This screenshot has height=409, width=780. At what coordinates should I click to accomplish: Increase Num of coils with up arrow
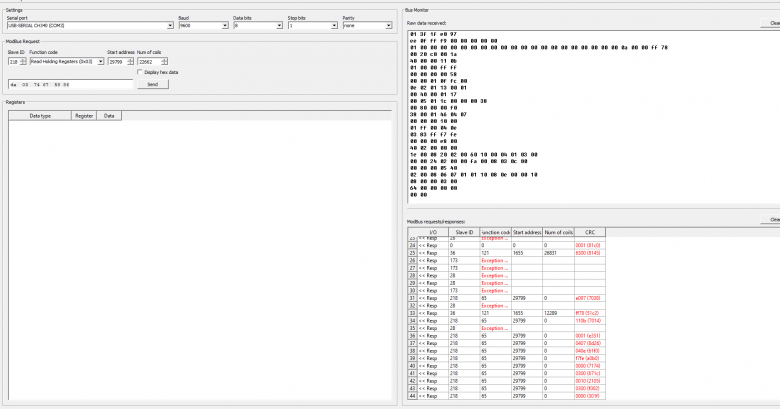[x=165, y=60]
